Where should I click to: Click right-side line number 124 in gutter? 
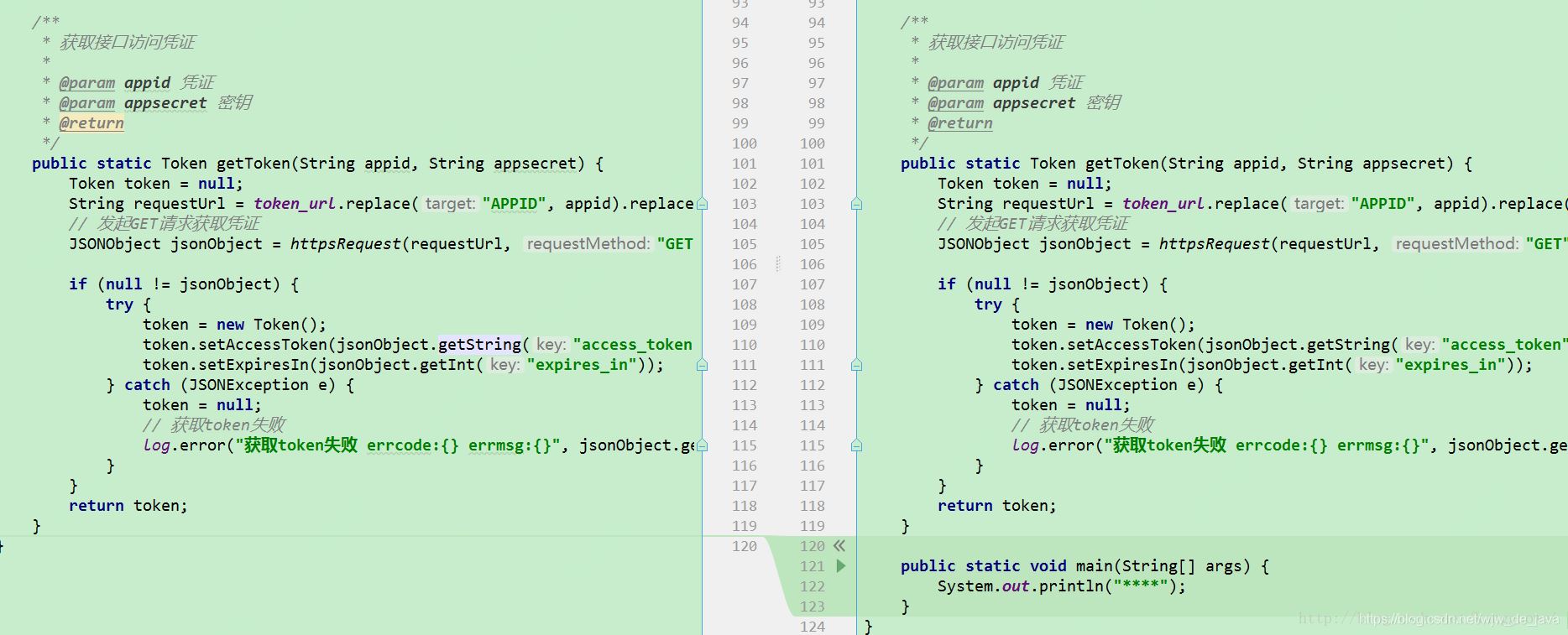[812, 627]
